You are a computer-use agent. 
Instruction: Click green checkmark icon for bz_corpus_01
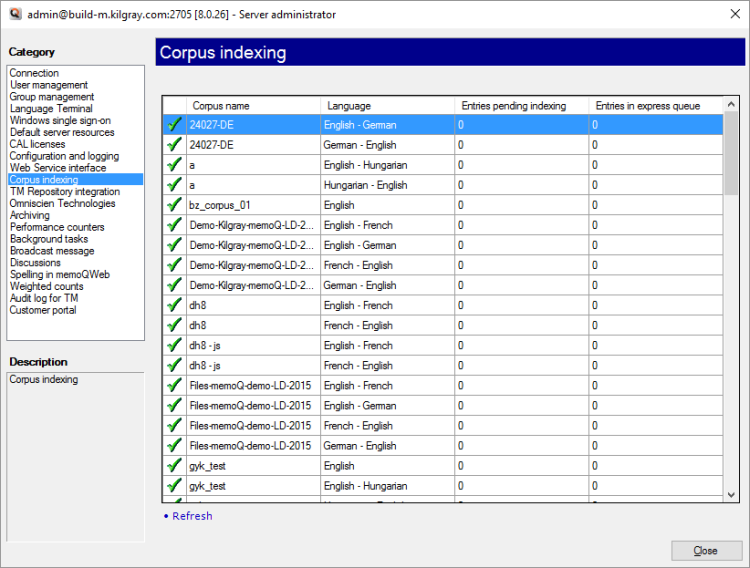(x=174, y=205)
